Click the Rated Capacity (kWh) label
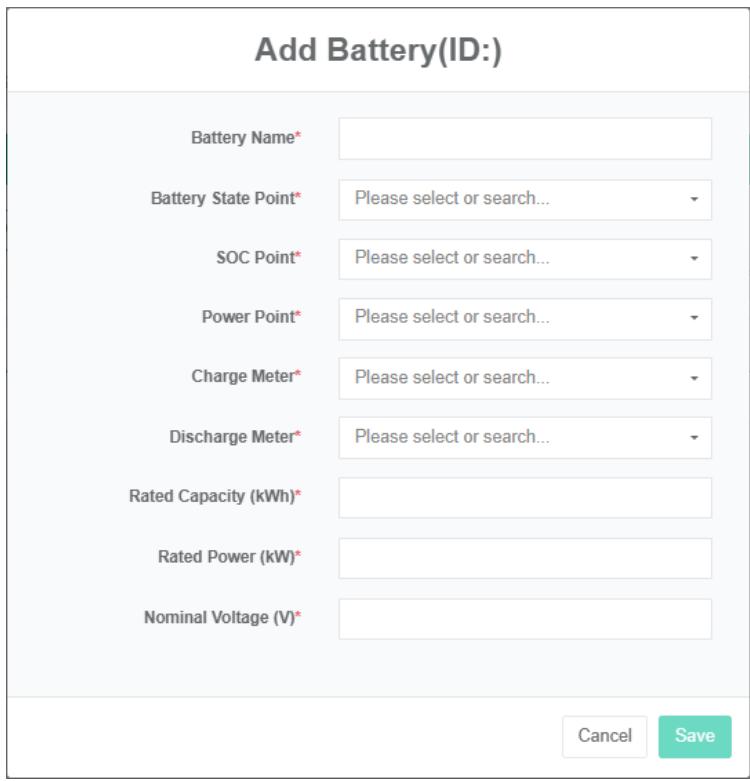 pyautogui.click(x=215, y=497)
